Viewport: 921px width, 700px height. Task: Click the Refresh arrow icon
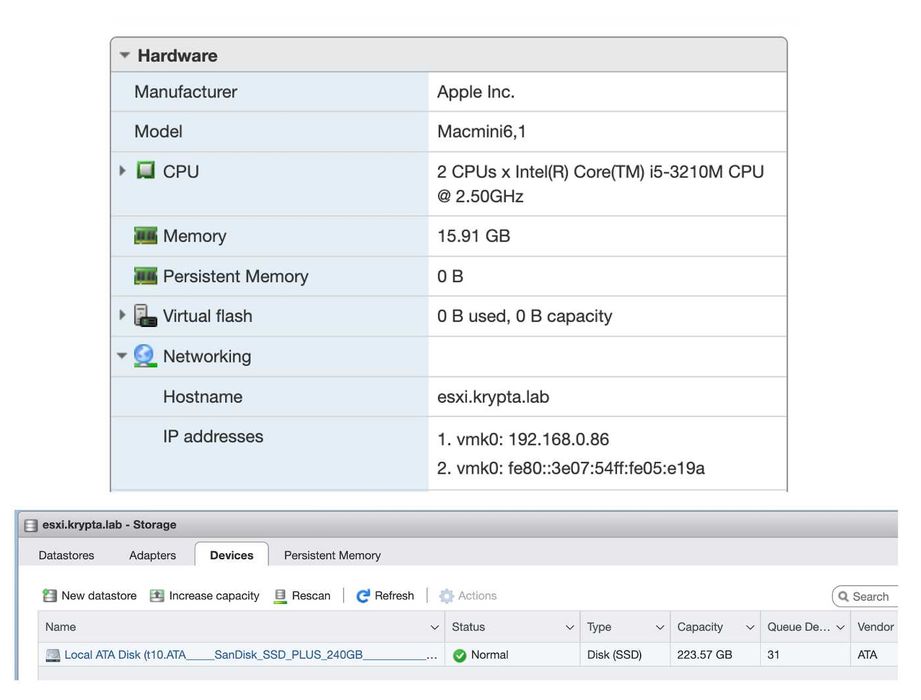click(363, 596)
